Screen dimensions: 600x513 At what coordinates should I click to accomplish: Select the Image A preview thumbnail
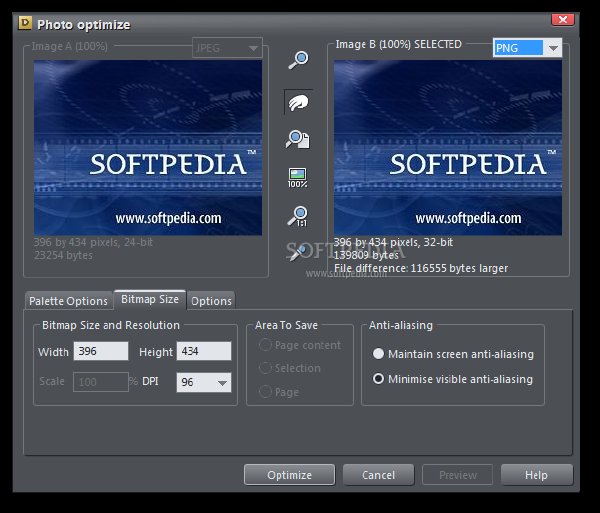click(x=148, y=148)
